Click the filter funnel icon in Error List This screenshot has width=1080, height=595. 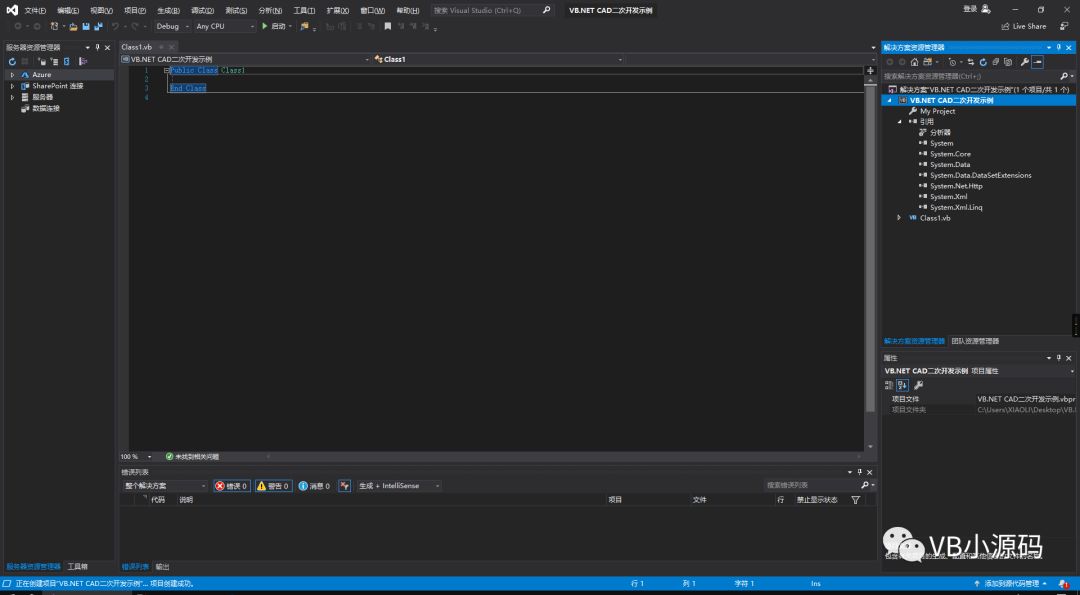[855, 500]
